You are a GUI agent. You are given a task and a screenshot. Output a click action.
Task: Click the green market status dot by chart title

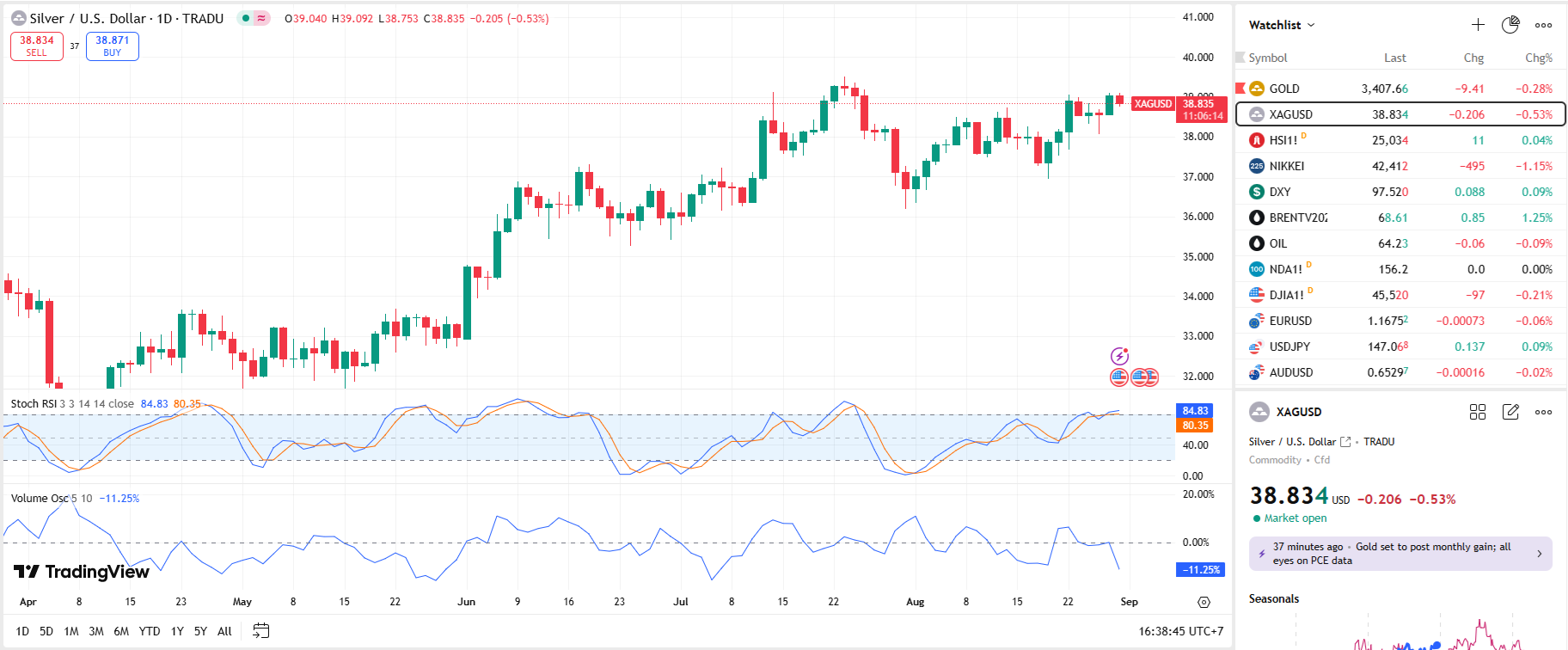pos(246,18)
